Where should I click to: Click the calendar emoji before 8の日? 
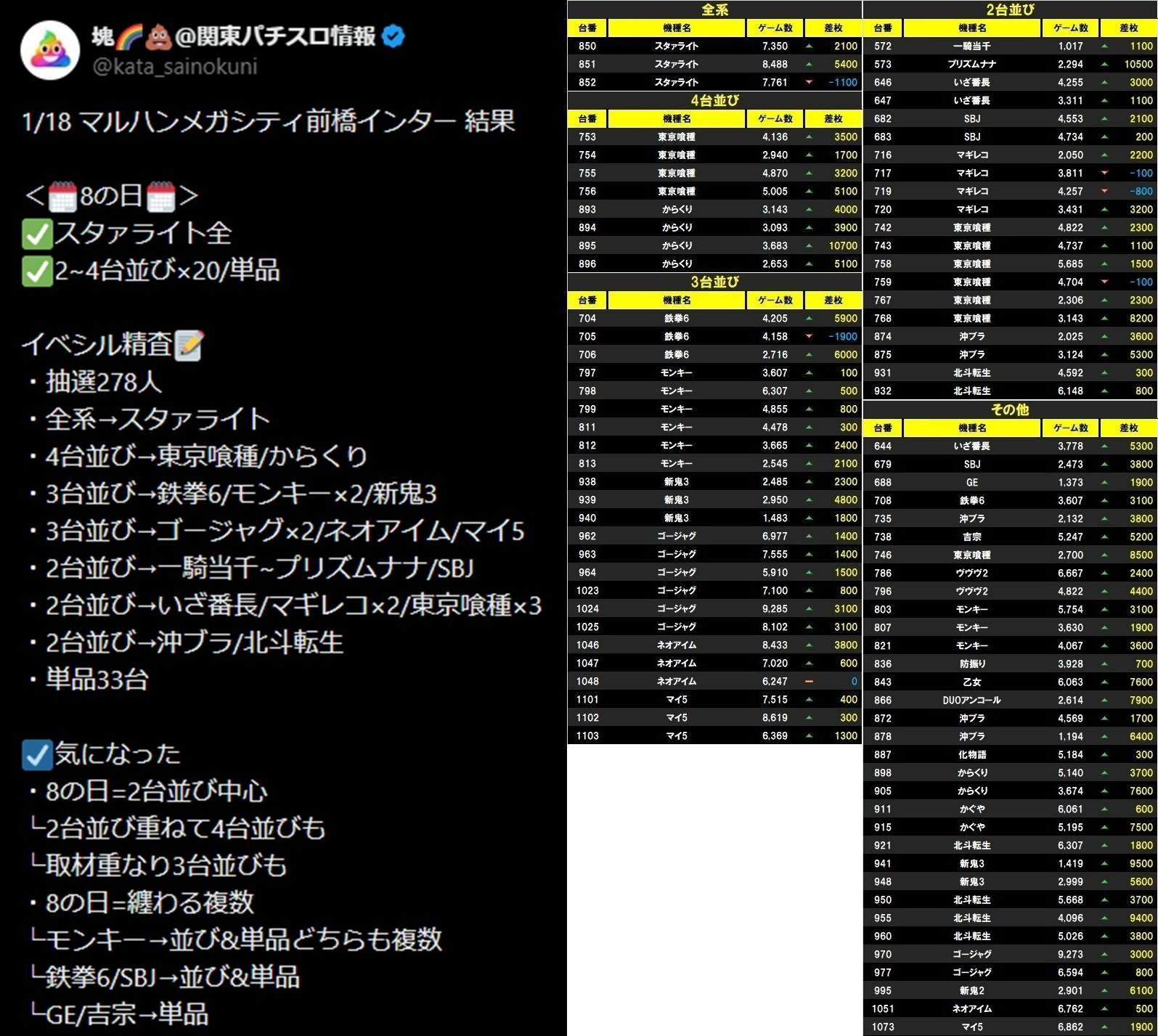point(62,196)
